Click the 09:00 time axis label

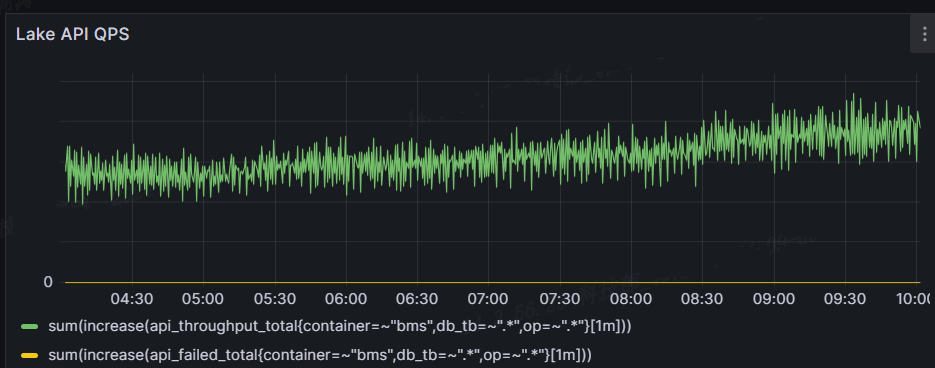click(x=773, y=298)
